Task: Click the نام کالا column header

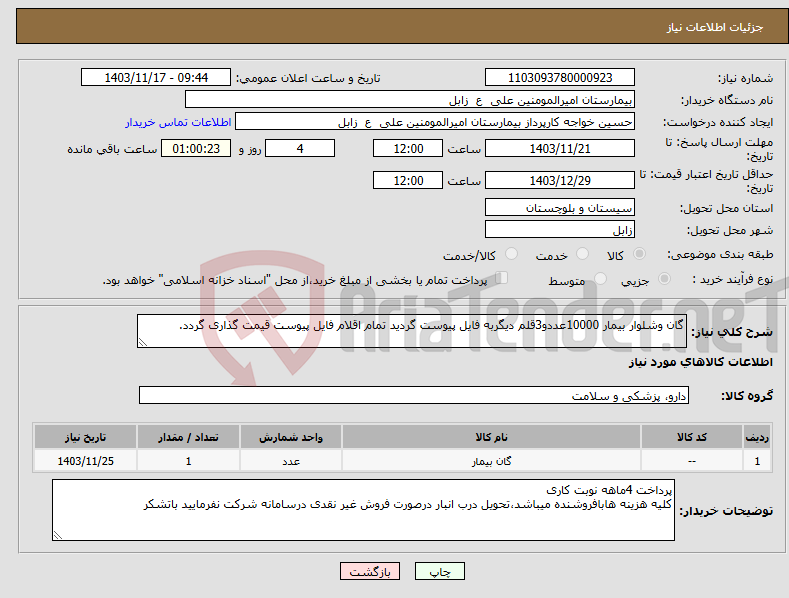Action: click(491, 437)
